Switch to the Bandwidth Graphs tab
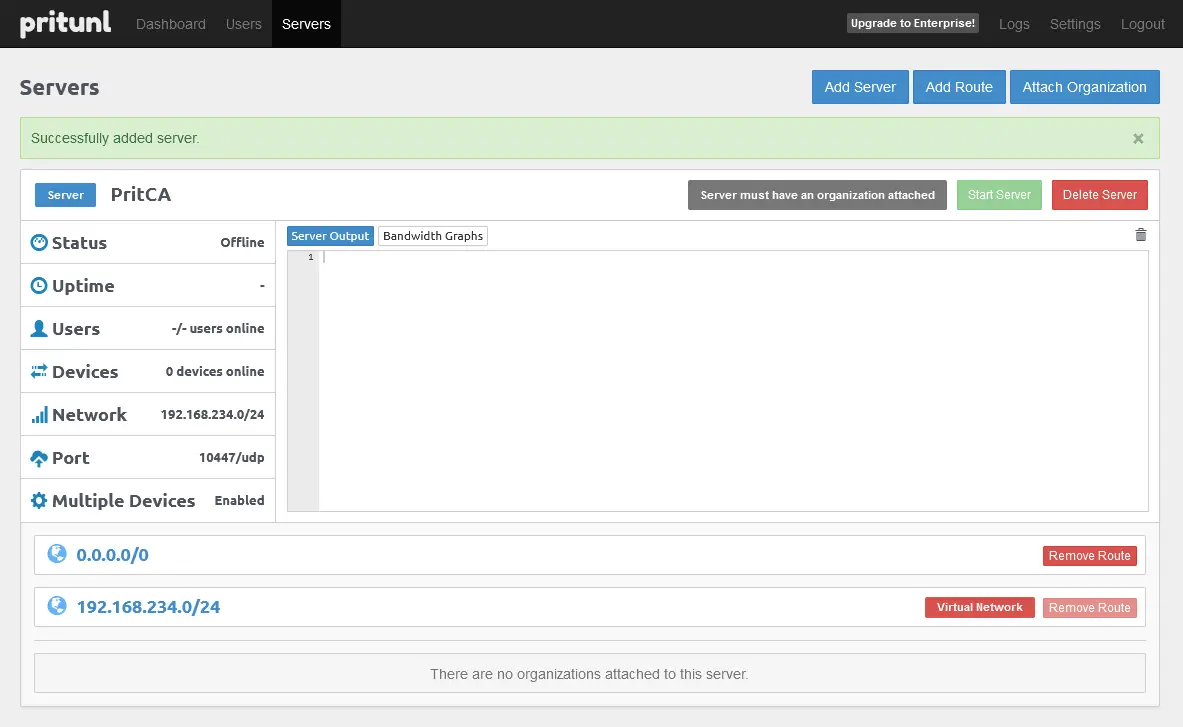Viewport: 1183px width, 727px height. (x=433, y=236)
